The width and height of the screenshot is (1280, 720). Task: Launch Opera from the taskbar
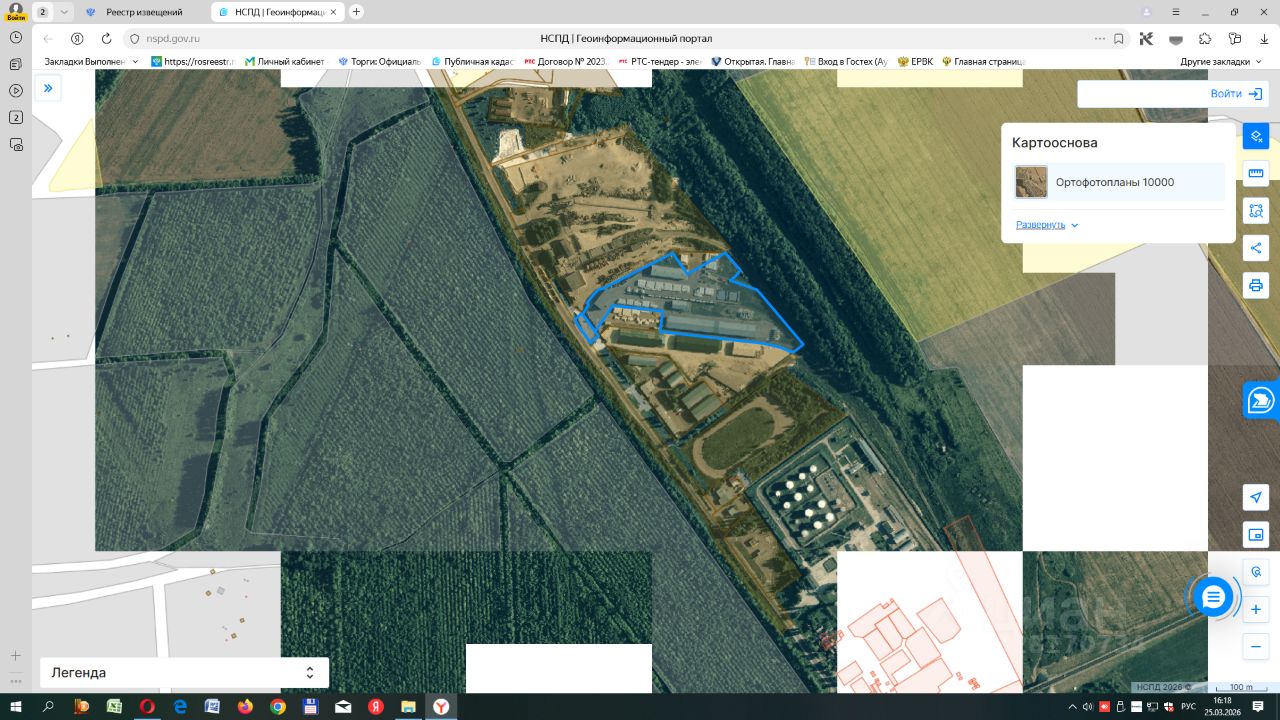147,706
